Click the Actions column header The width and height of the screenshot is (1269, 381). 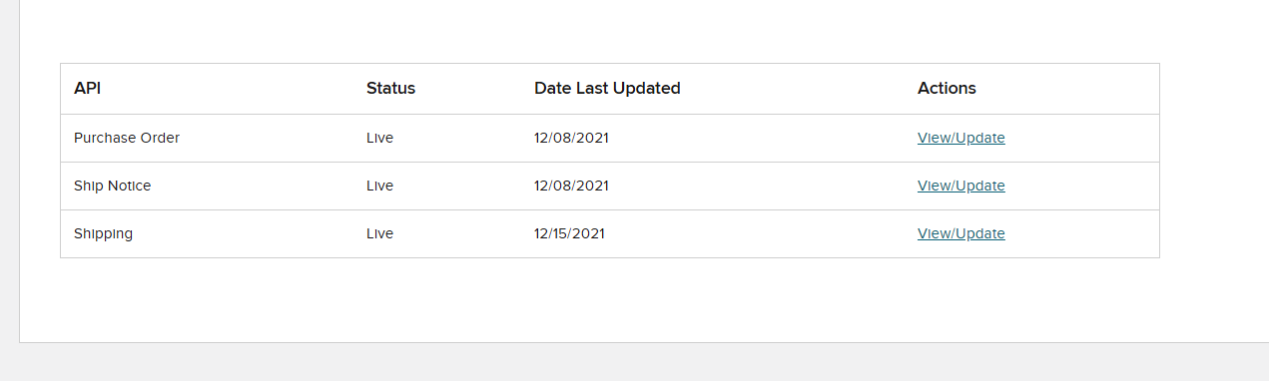[x=946, y=88]
